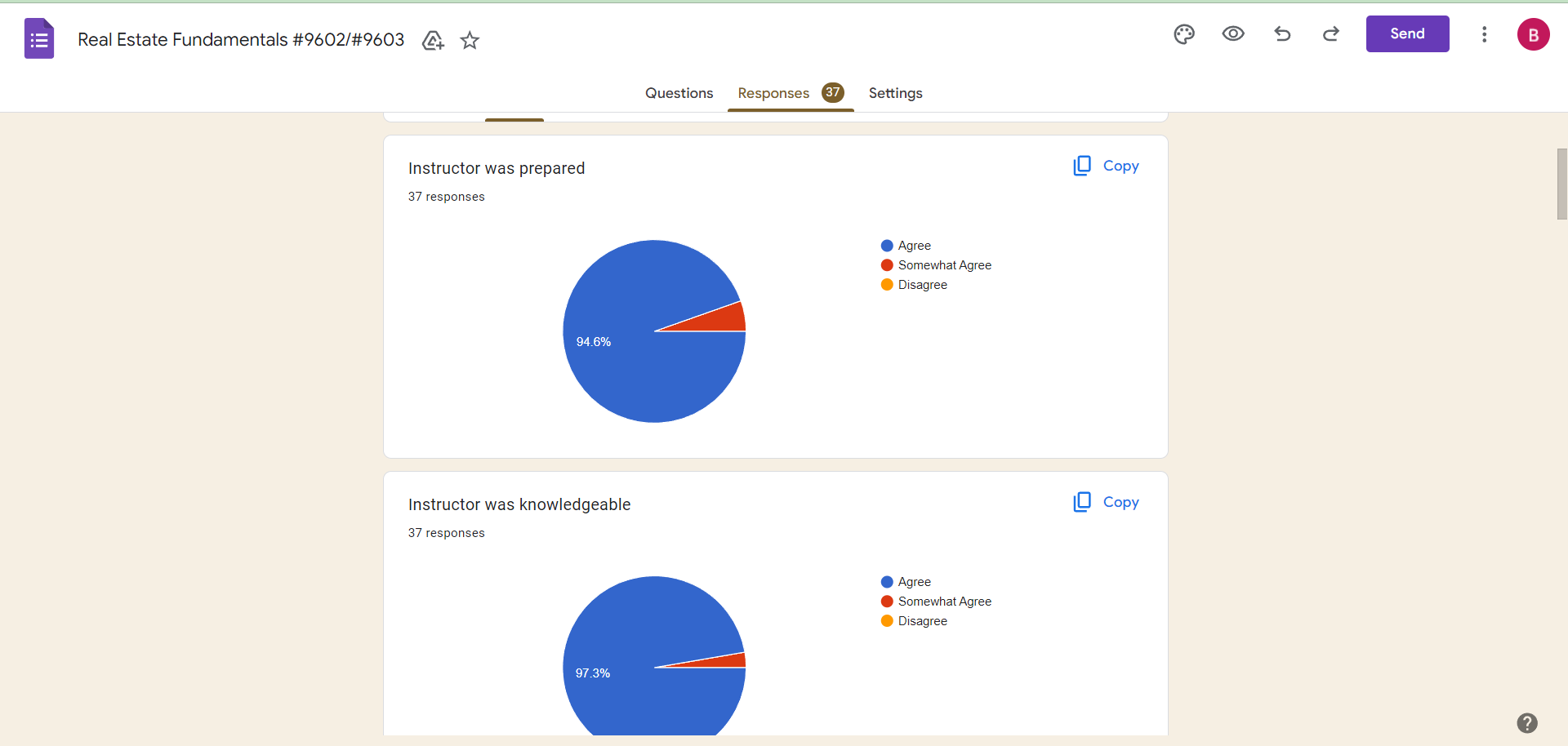The image size is (1568, 746).
Task: Click 37 responses under knowledgeable heading
Action: pyautogui.click(x=446, y=533)
